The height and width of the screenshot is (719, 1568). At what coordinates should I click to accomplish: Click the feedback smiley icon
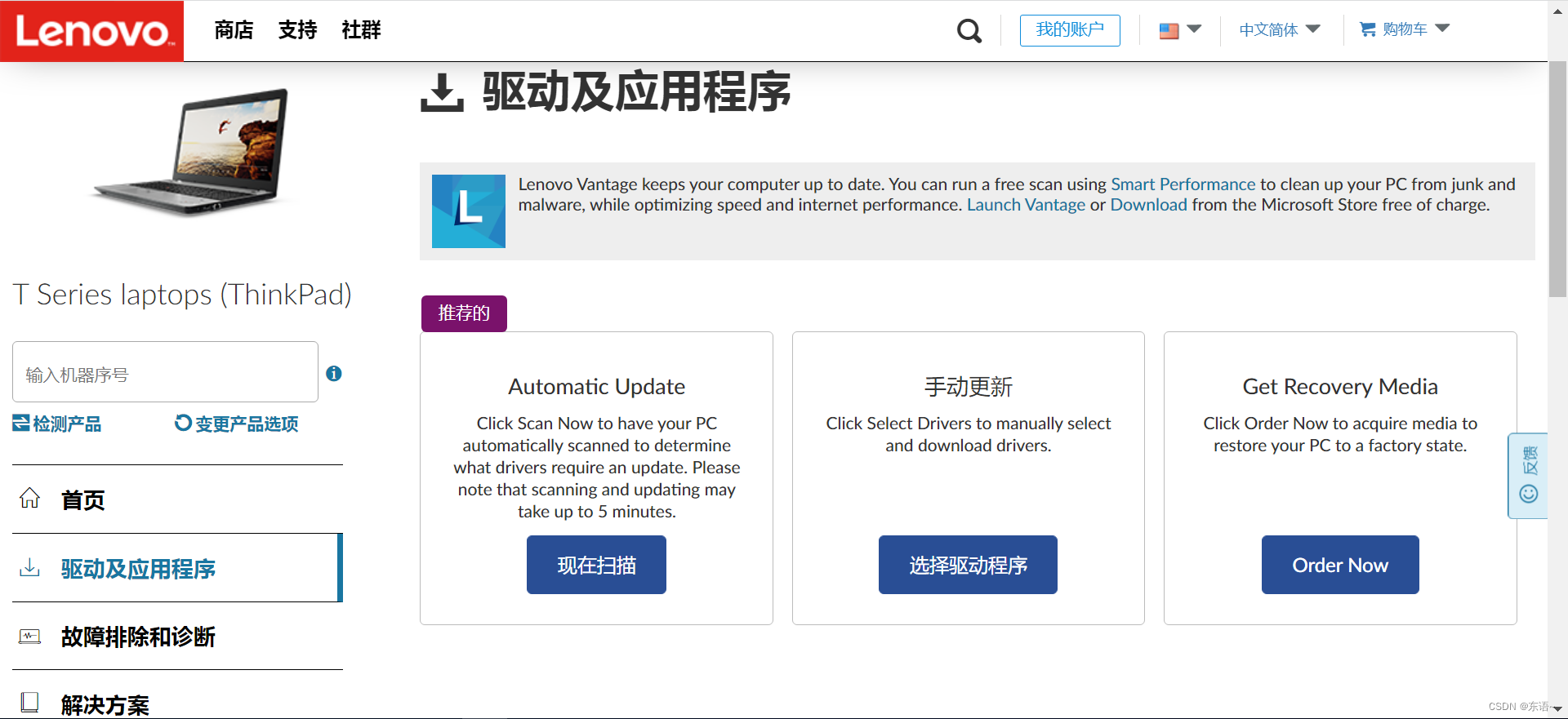(1529, 494)
